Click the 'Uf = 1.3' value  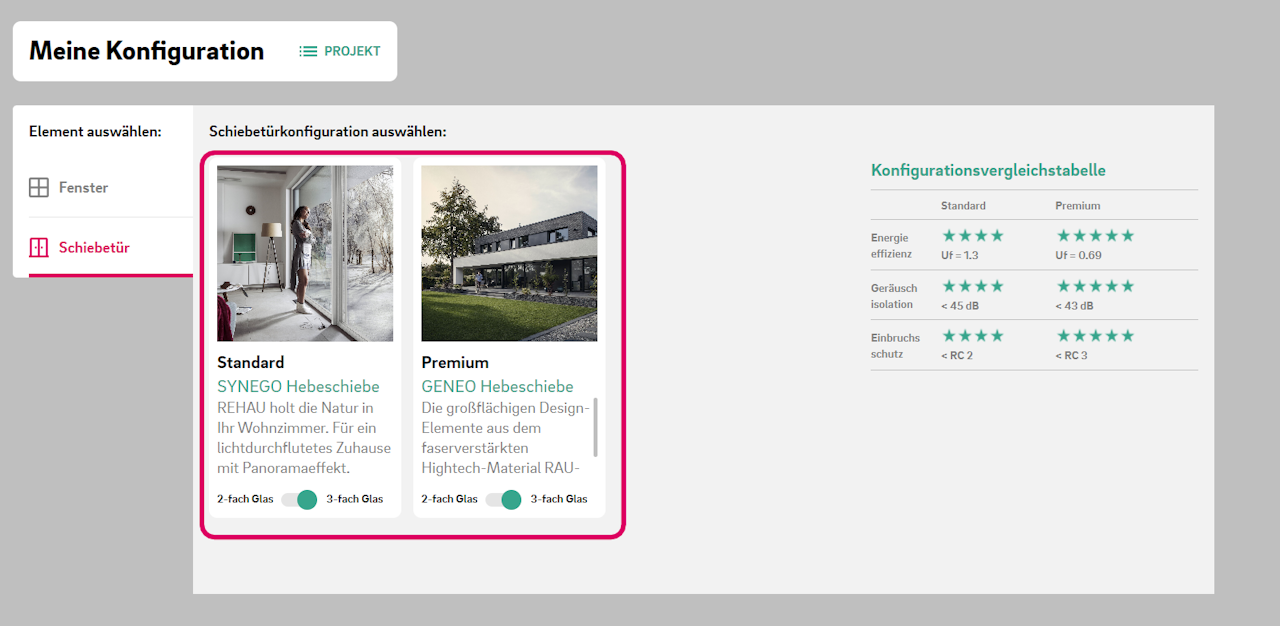(960, 256)
